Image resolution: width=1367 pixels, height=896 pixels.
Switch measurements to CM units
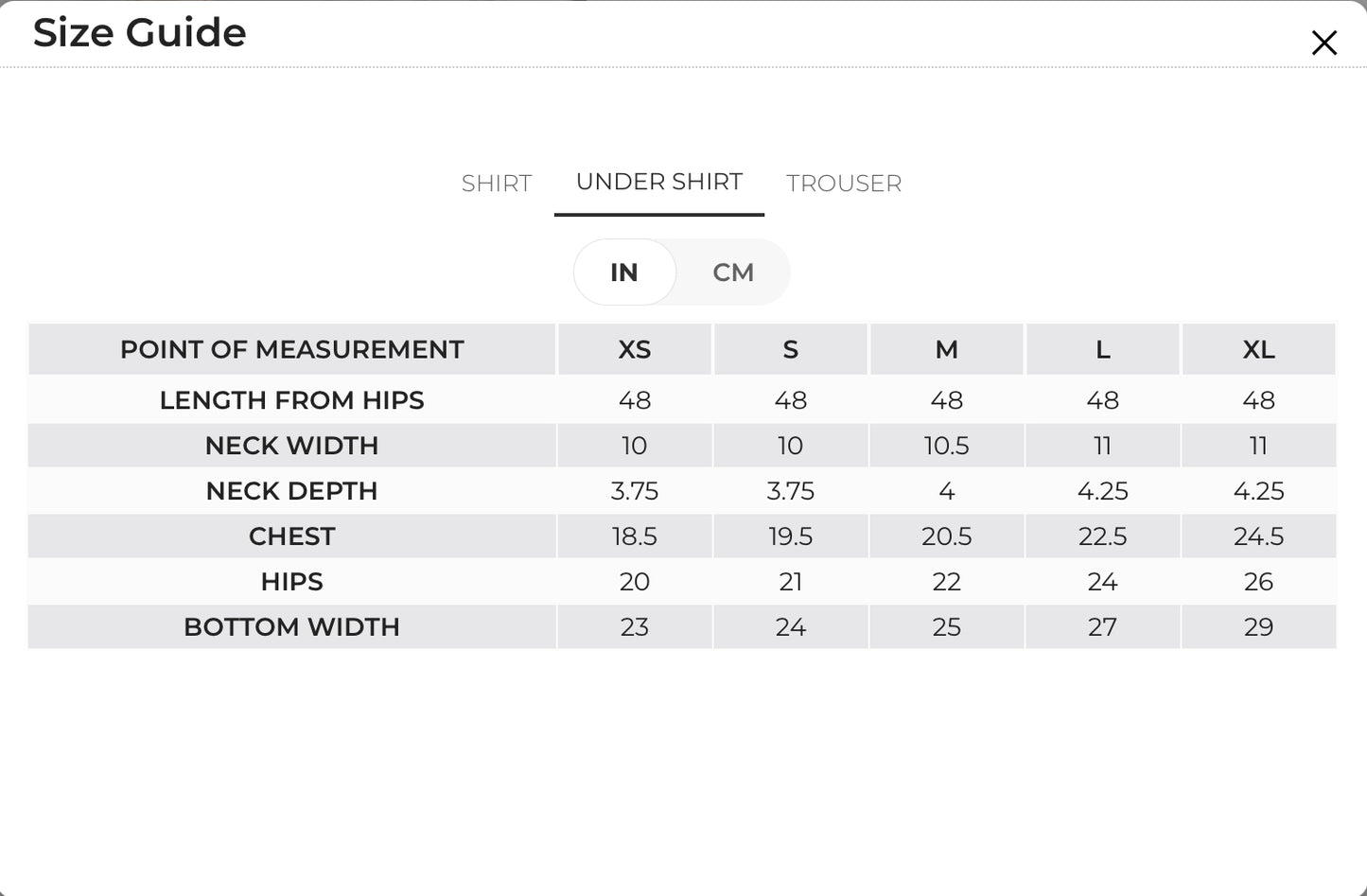(x=733, y=272)
